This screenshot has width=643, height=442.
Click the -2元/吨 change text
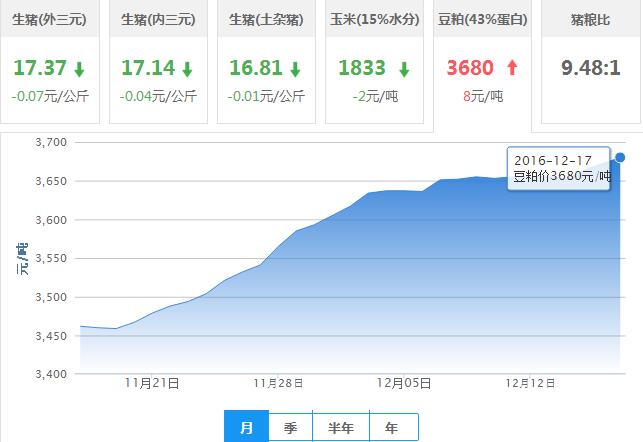375,96
